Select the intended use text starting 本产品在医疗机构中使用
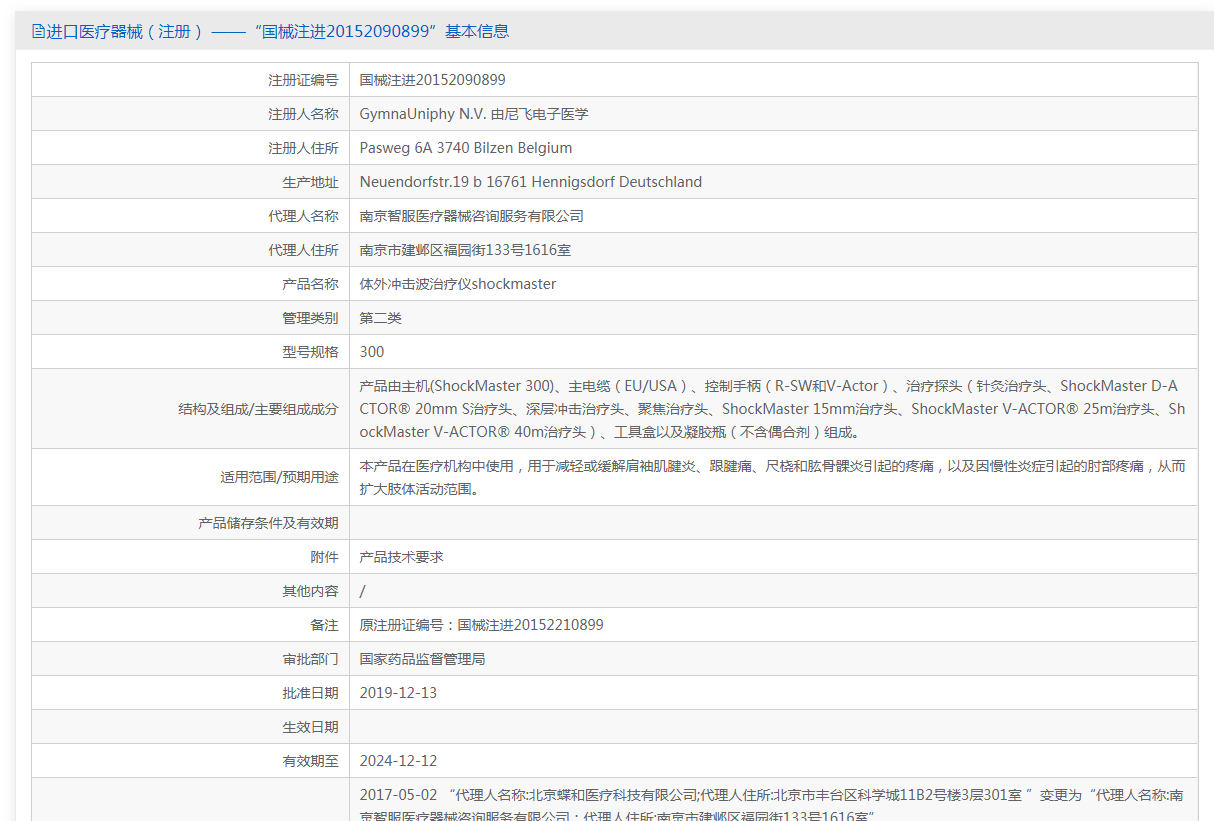 pos(772,477)
